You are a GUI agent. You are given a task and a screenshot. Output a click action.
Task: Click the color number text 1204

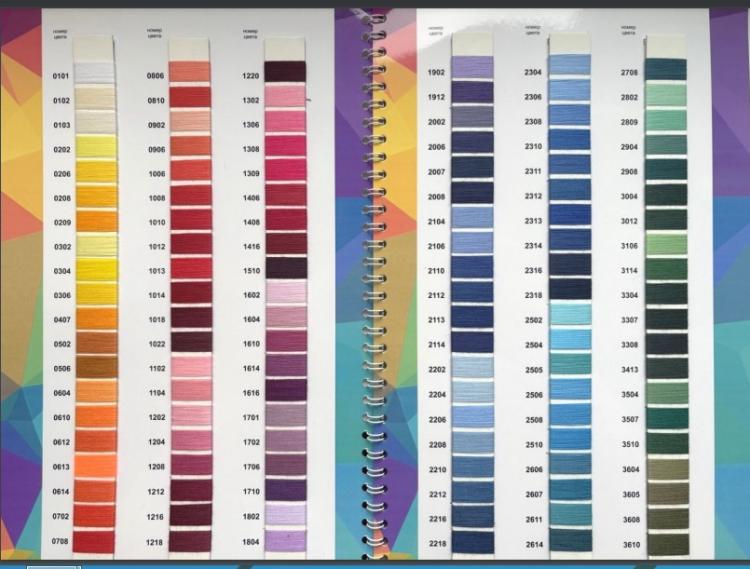pyautogui.click(x=156, y=442)
